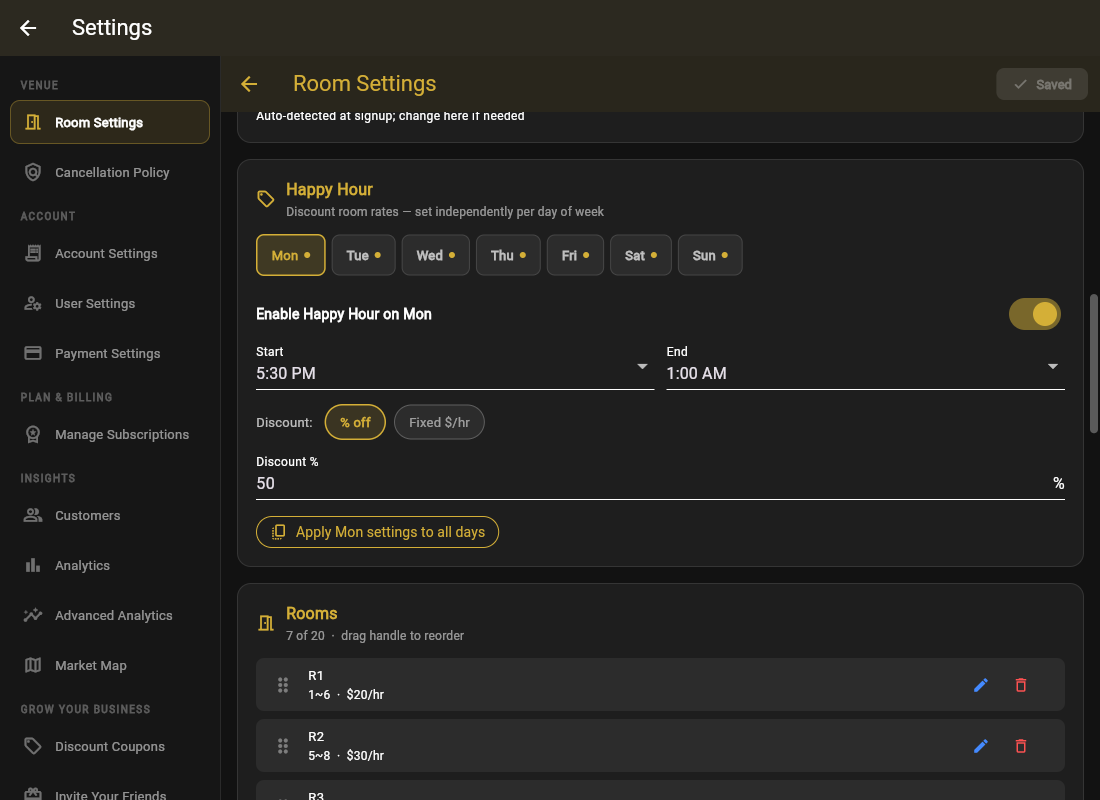Click the User Settings person-gear icon
The image size is (1100, 800).
point(33,303)
